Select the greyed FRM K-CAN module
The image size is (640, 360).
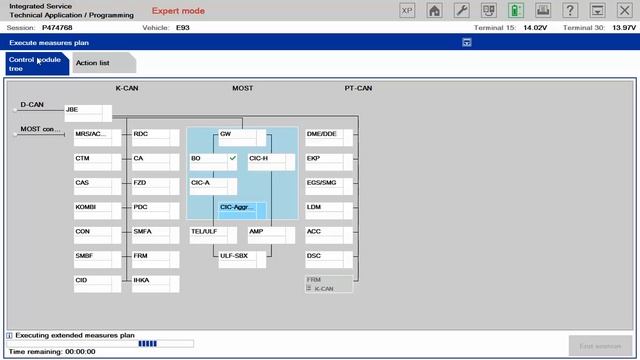(329, 284)
